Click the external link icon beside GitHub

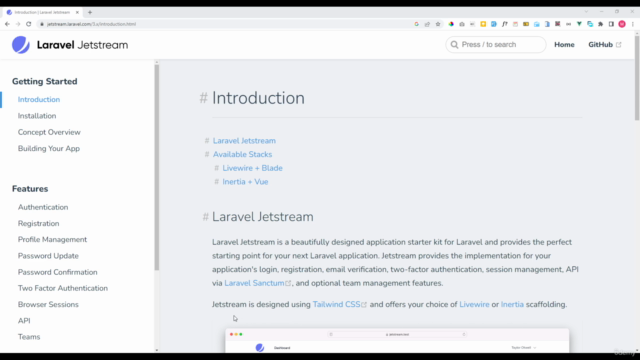click(x=619, y=44)
